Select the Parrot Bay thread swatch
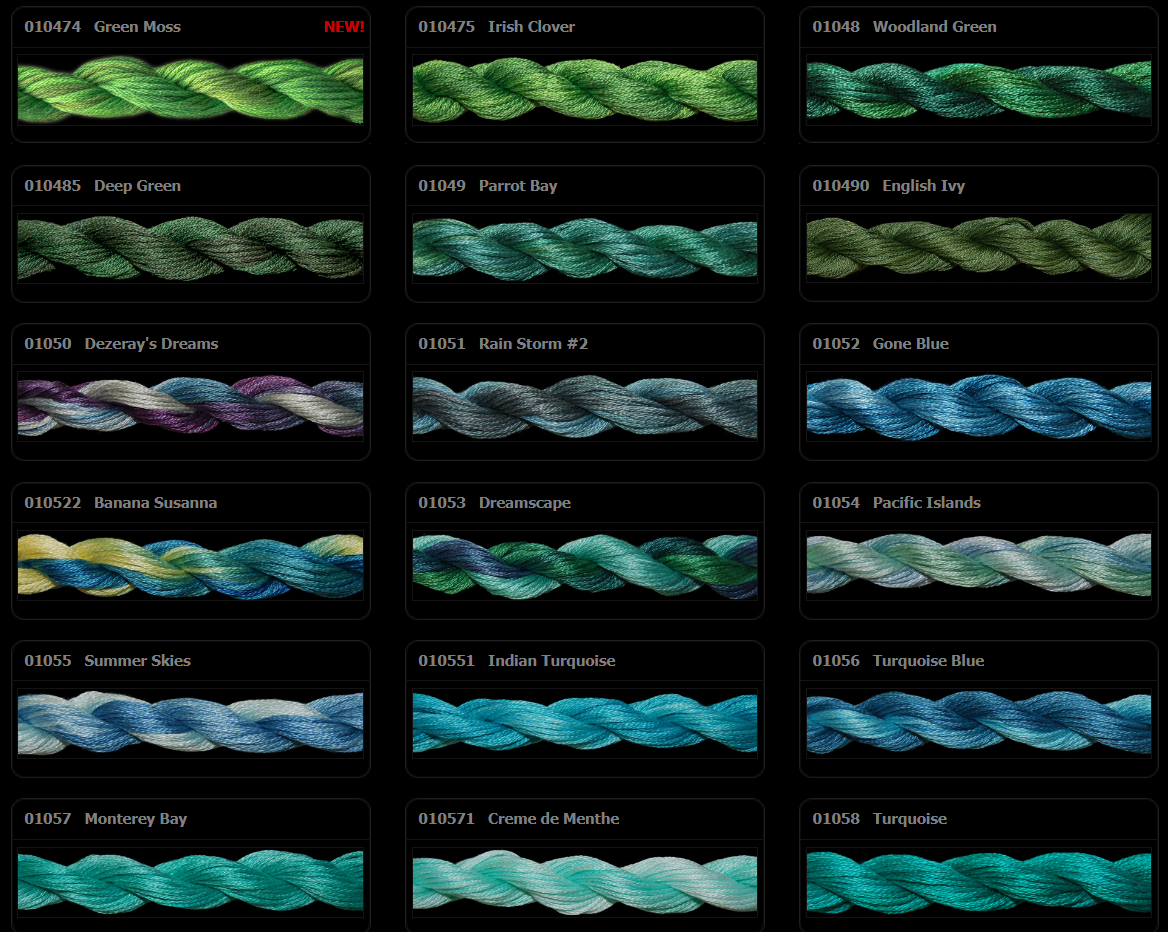This screenshot has width=1168, height=932. [x=584, y=248]
